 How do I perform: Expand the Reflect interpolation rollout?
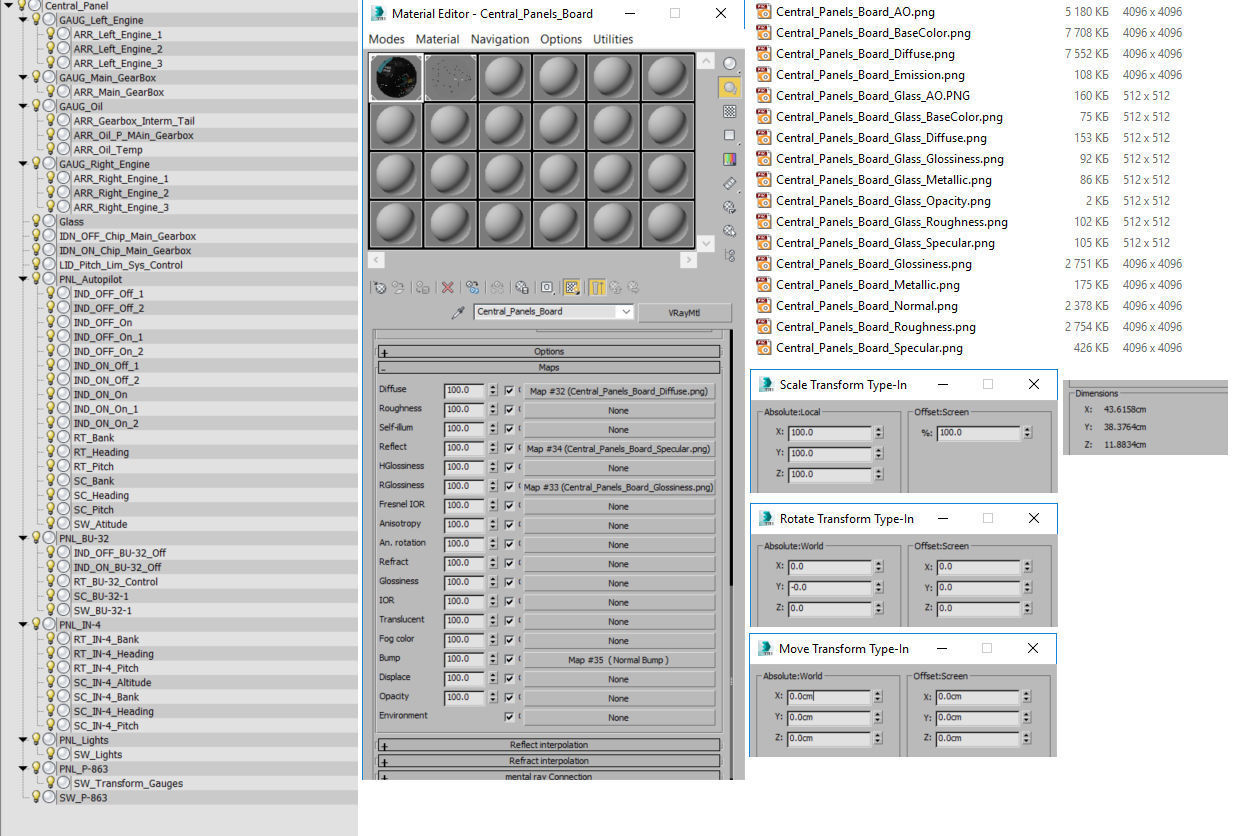coord(548,745)
